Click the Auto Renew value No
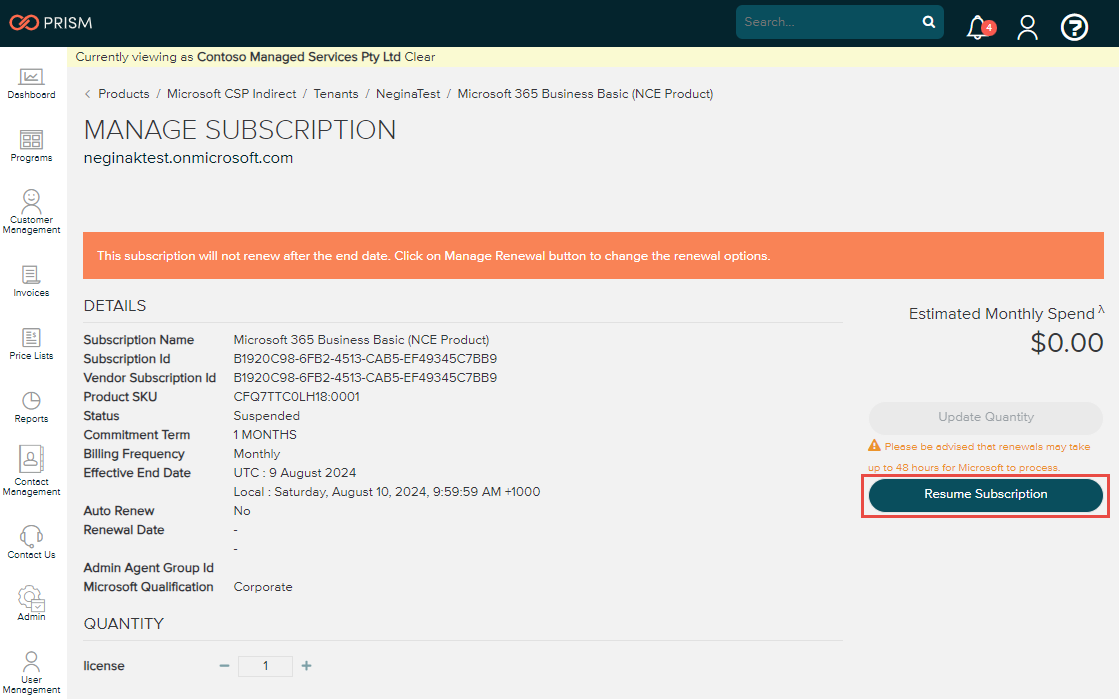The width and height of the screenshot is (1119, 699). click(x=242, y=511)
